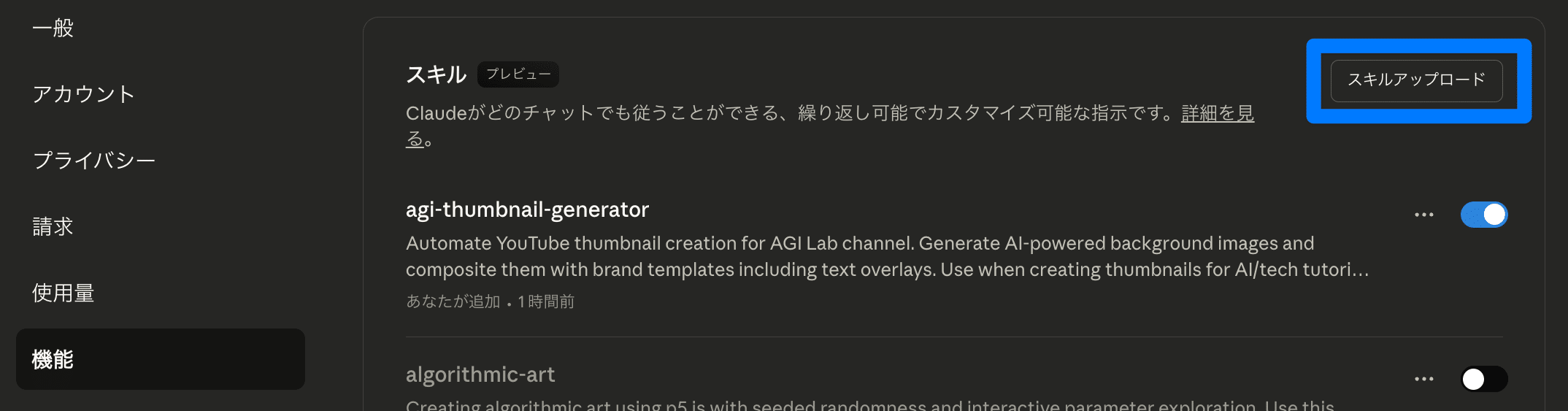This screenshot has width=1568, height=411.
Task: Go to the 一般 settings section
Action: (x=53, y=28)
